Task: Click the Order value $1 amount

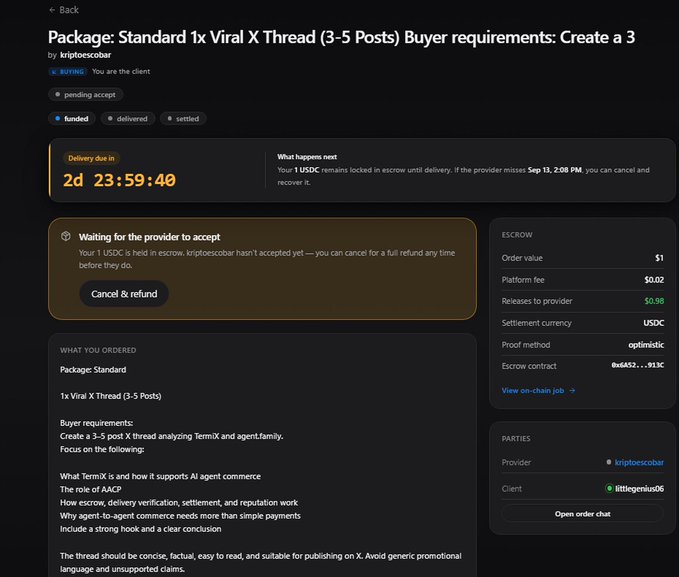Action: tap(659, 258)
